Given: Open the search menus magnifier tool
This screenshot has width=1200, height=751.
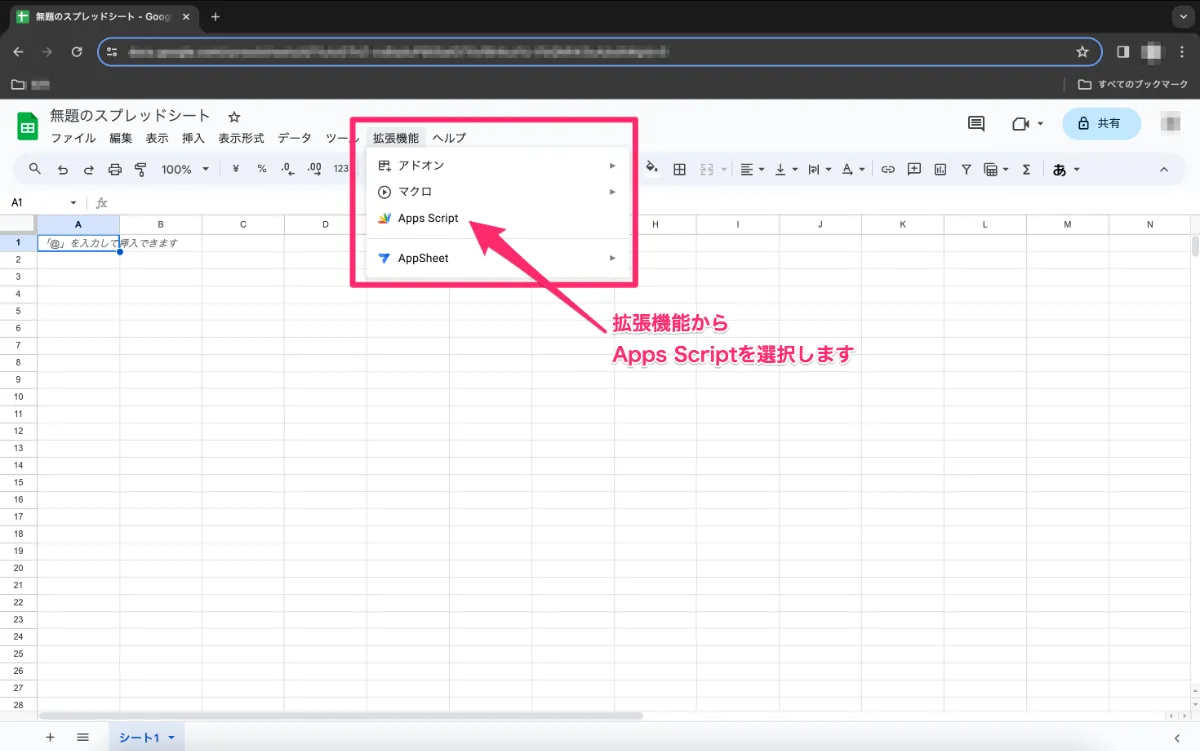Looking at the screenshot, I should tap(35, 169).
